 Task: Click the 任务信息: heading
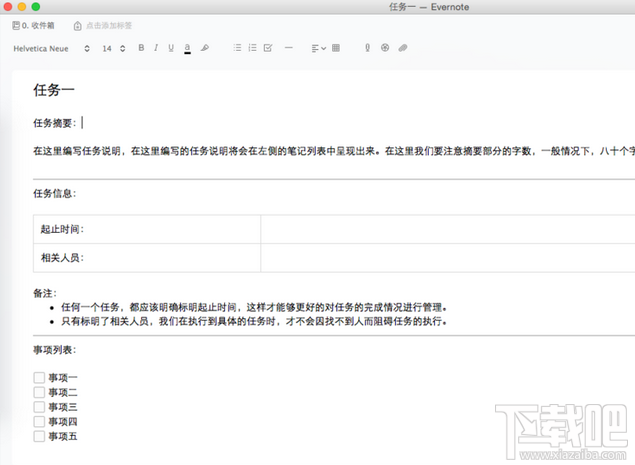[x=55, y=194]
